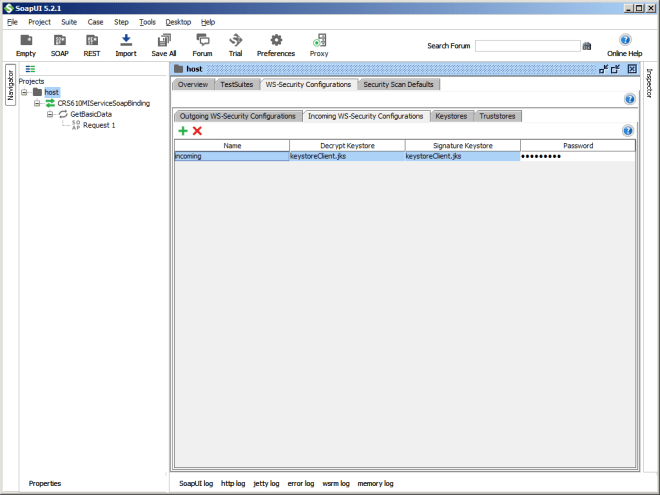Click the Empty project toolbar icon
Image resolution: width=660 pixels, height=495 pixels.
[25, 44]
